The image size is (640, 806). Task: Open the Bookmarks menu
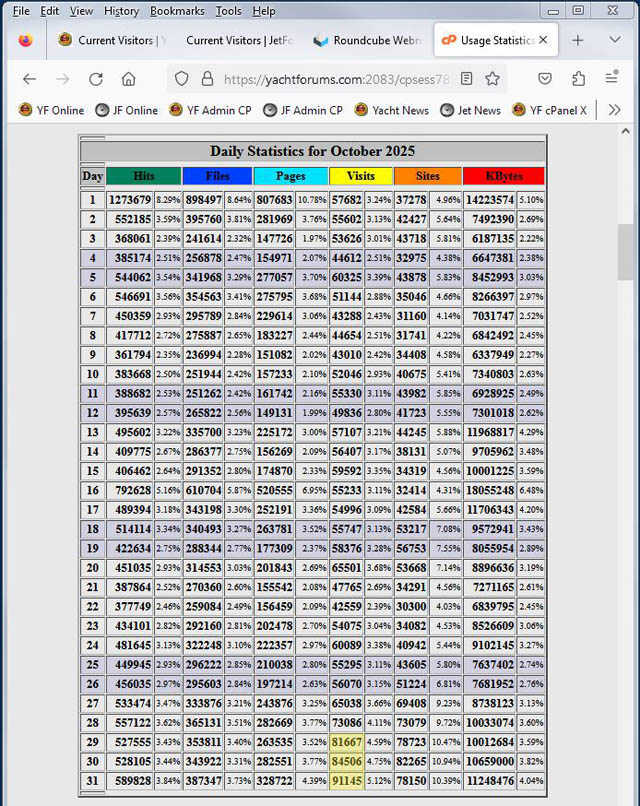(176, 11)
